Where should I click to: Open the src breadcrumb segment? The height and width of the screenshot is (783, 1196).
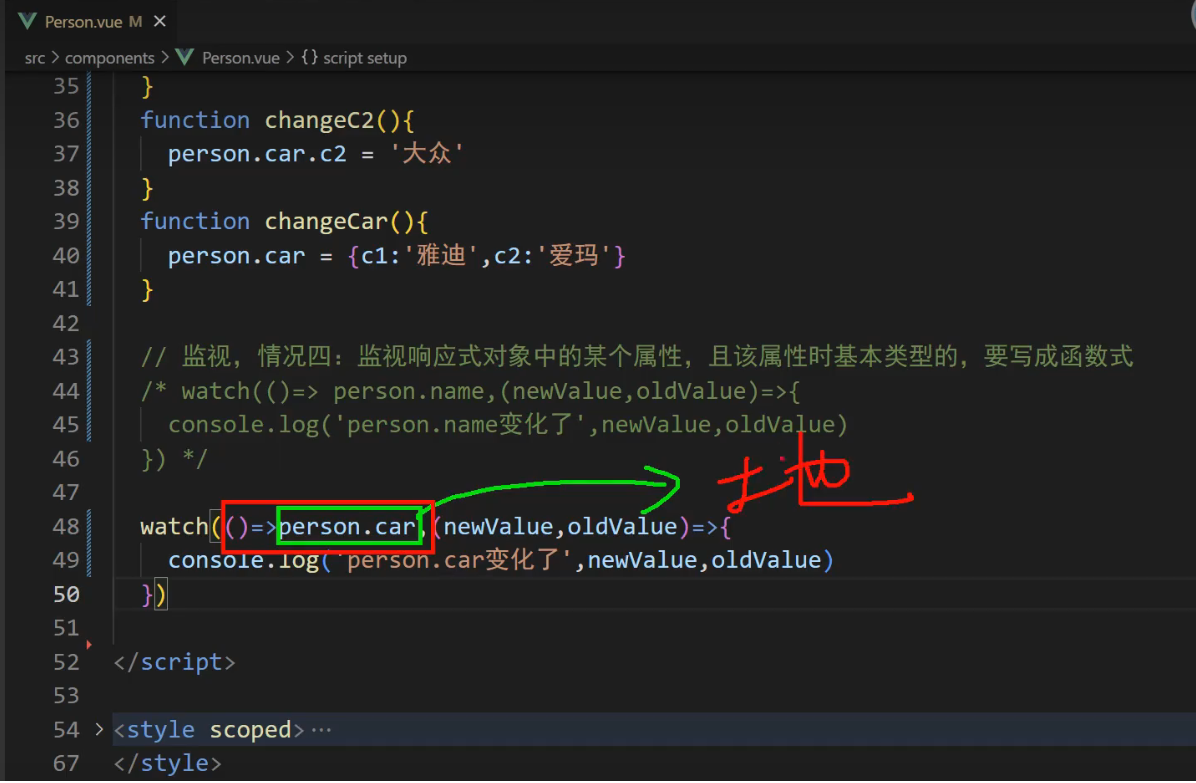[x=34, y=58]
